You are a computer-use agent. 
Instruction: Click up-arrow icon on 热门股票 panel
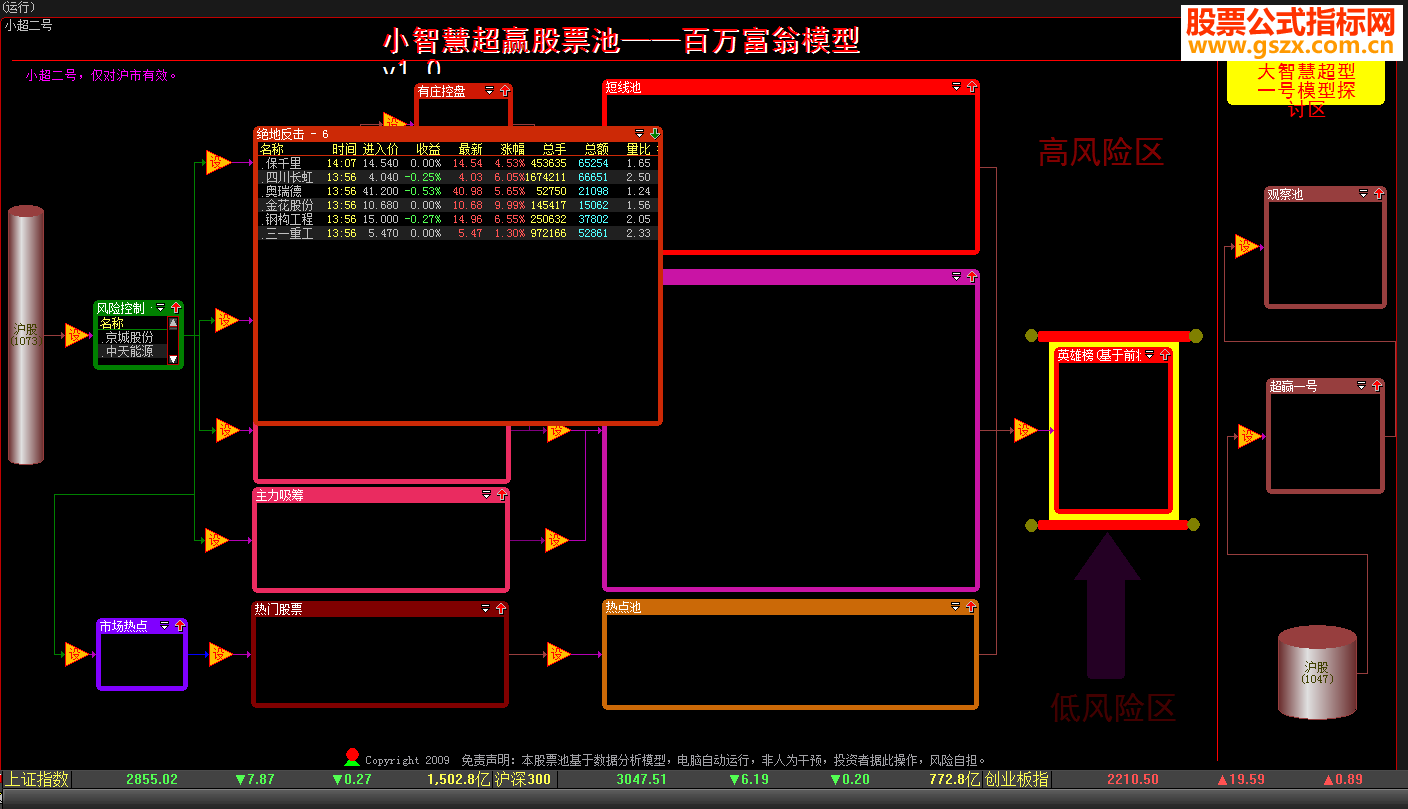coord(501,608)
